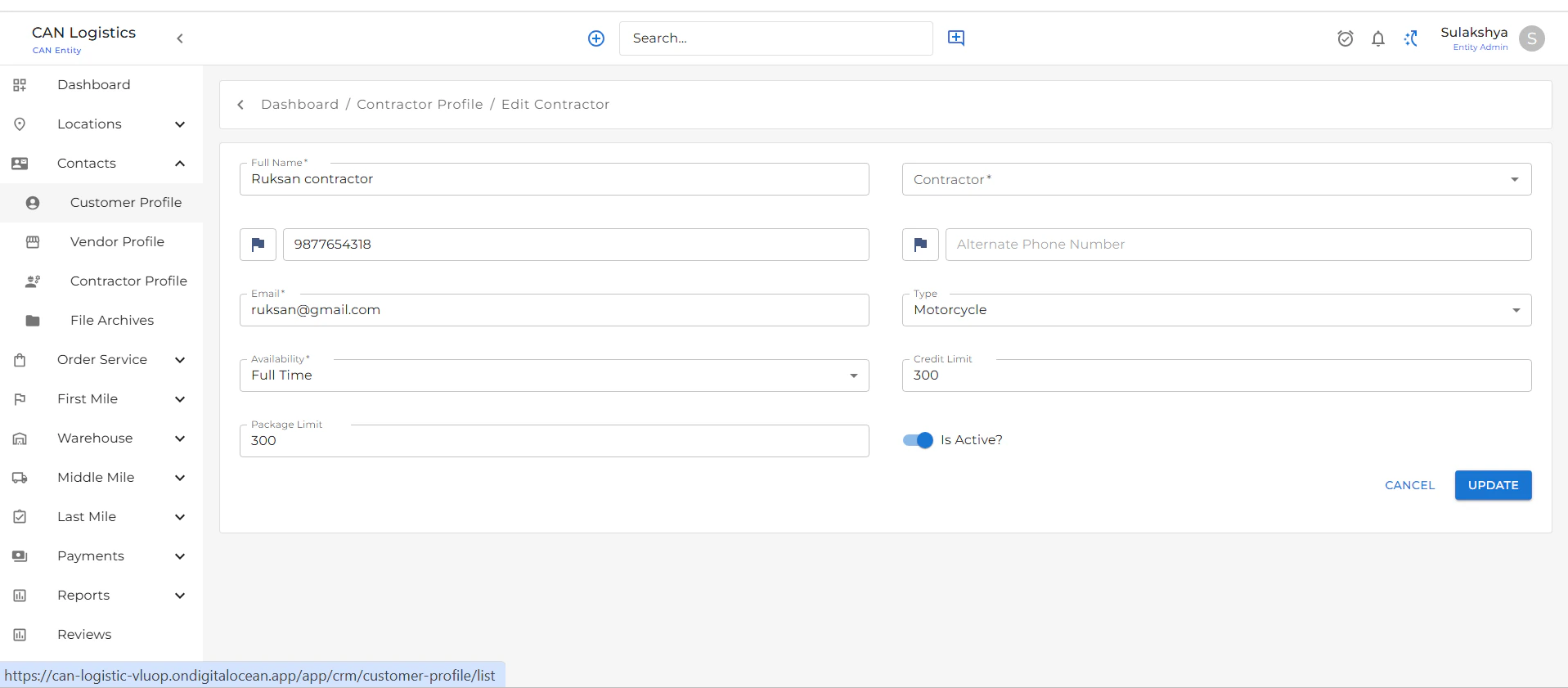Image resolution: width=1568 pixels, height=688 pixels.
Task: Collapse the sidebar with the chevron arrow
Action: (180, 38)
